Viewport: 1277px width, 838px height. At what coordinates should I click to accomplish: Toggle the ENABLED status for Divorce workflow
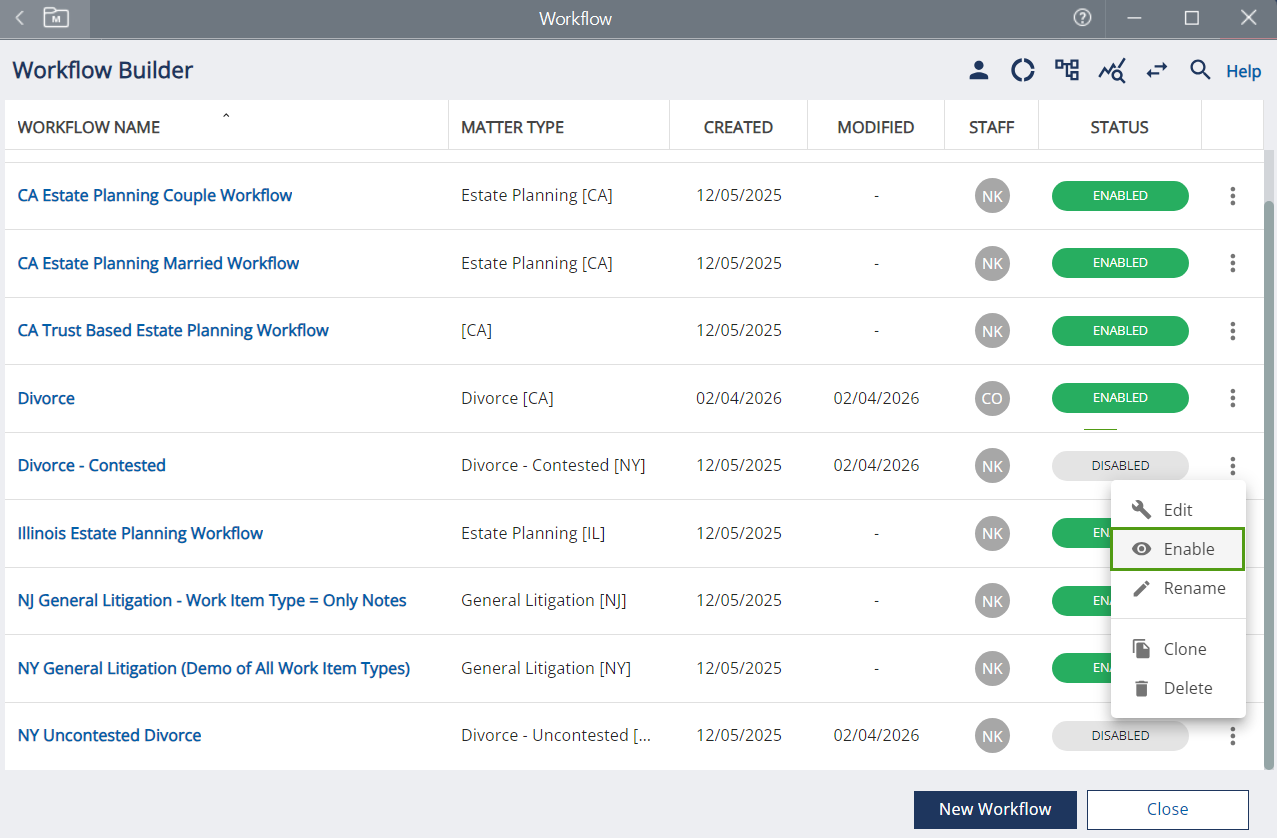pos(1119,398)
